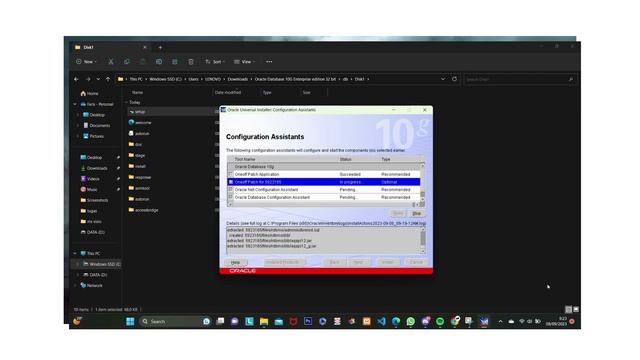Switch to large icons view in Explorer status bar
Viewport: 640px width, 360px height.
(576, 309)
